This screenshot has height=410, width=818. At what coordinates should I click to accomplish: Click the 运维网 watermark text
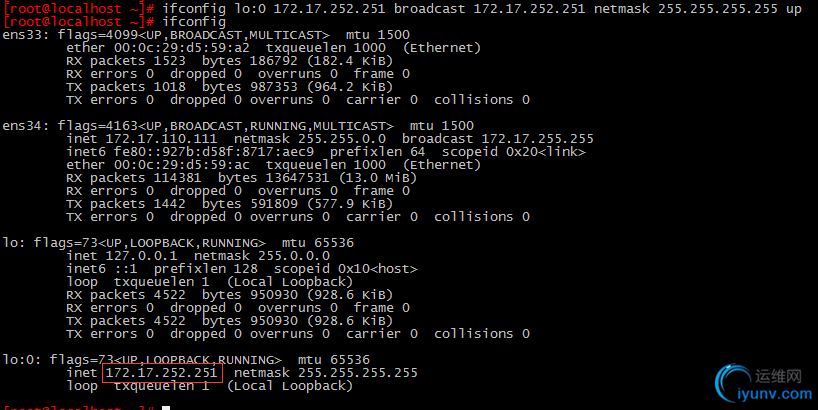click(778, 376)
